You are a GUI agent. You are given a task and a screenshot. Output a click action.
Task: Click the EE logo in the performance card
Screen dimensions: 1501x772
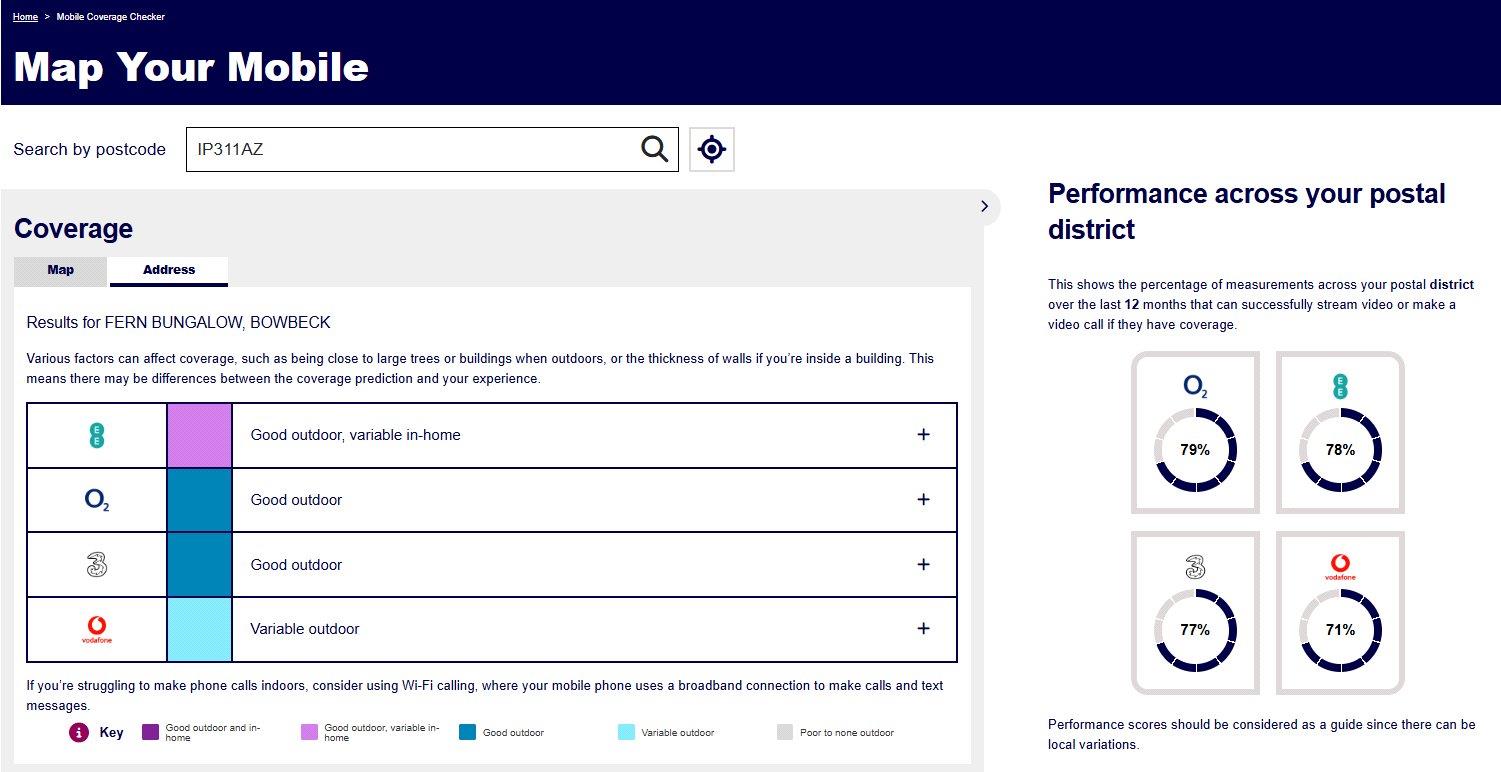(x=1340, y=387)
